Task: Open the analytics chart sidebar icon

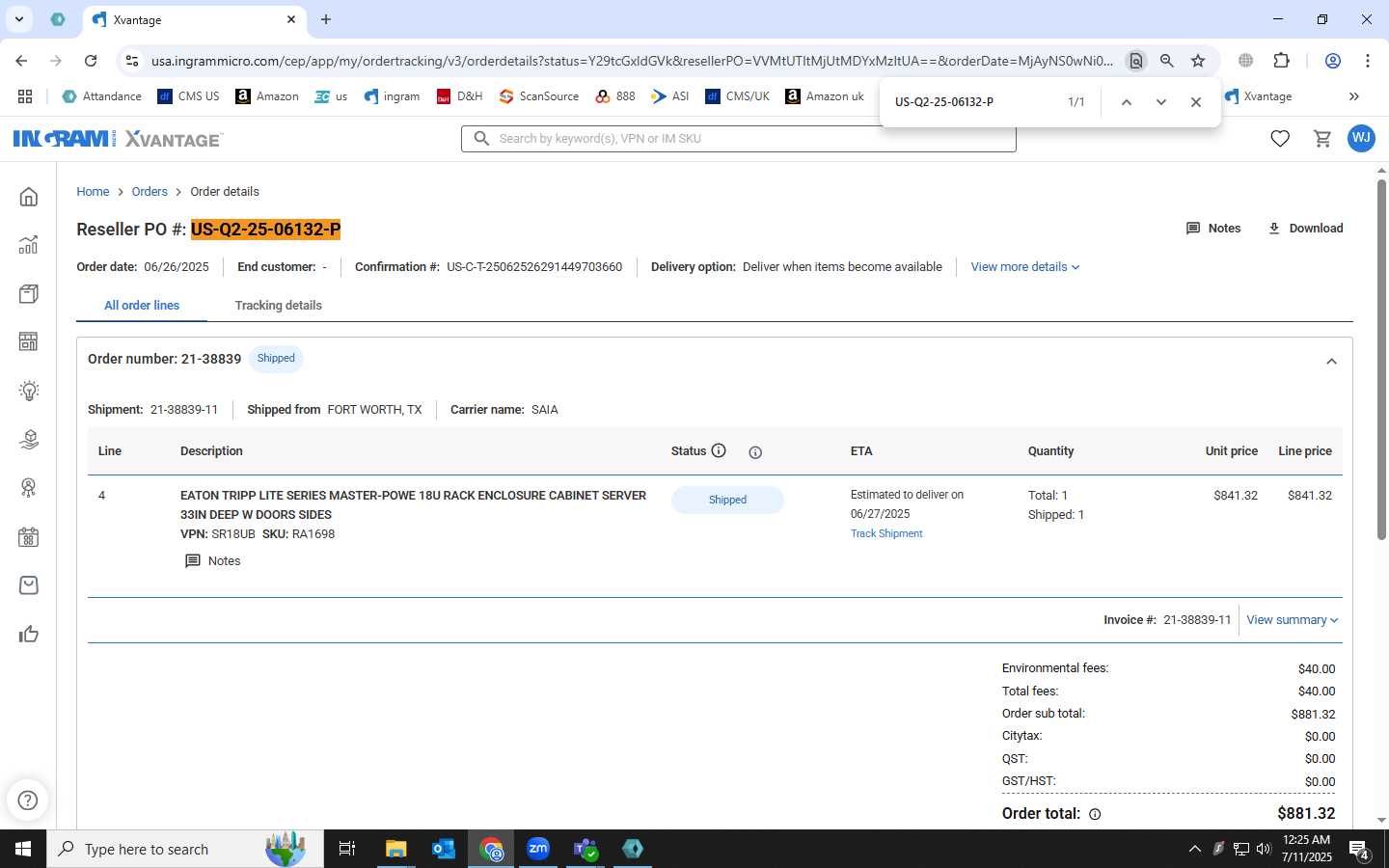Action: point(29,245)
